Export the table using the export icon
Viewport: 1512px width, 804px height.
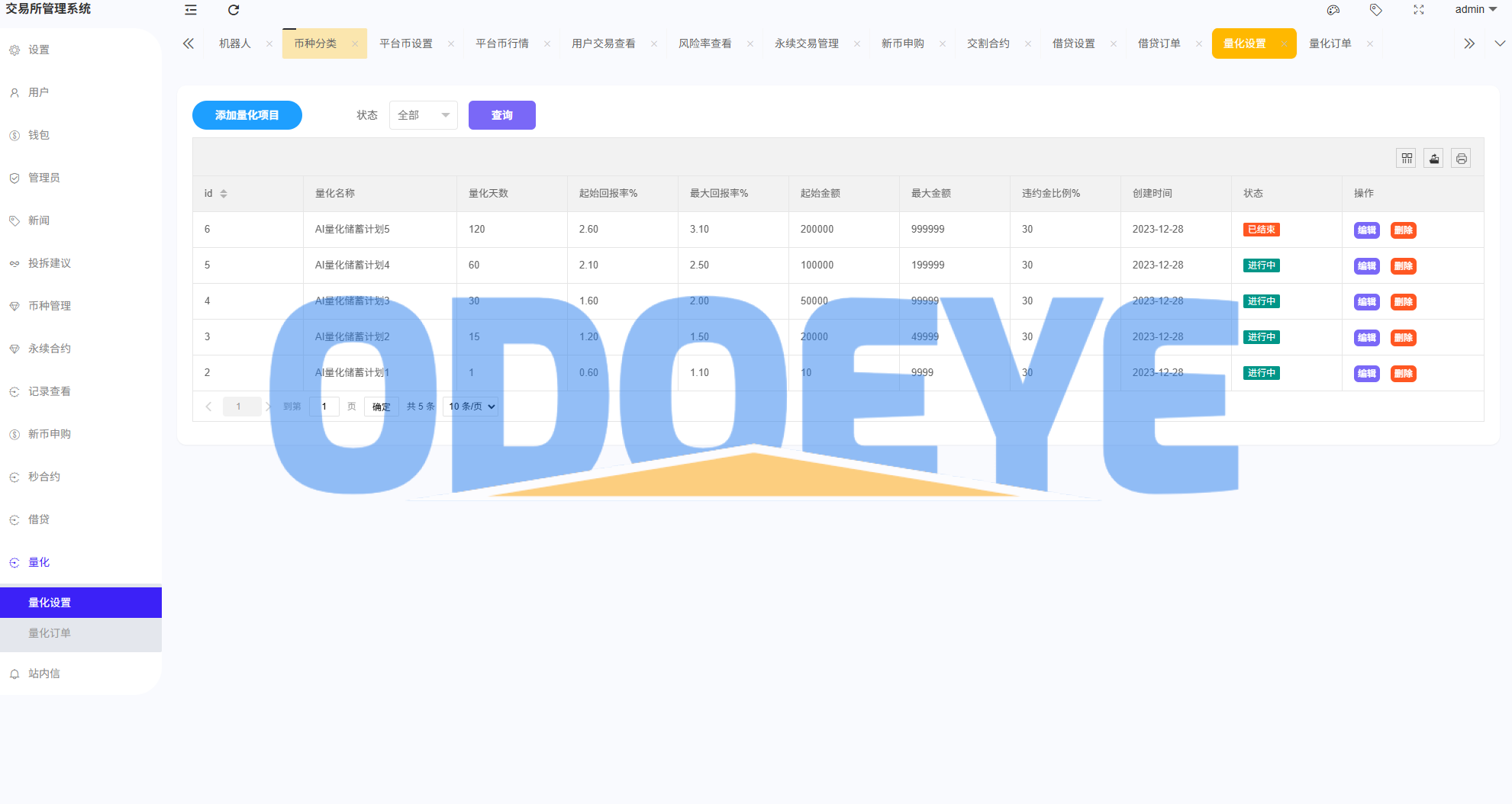tap(1433, 158)
